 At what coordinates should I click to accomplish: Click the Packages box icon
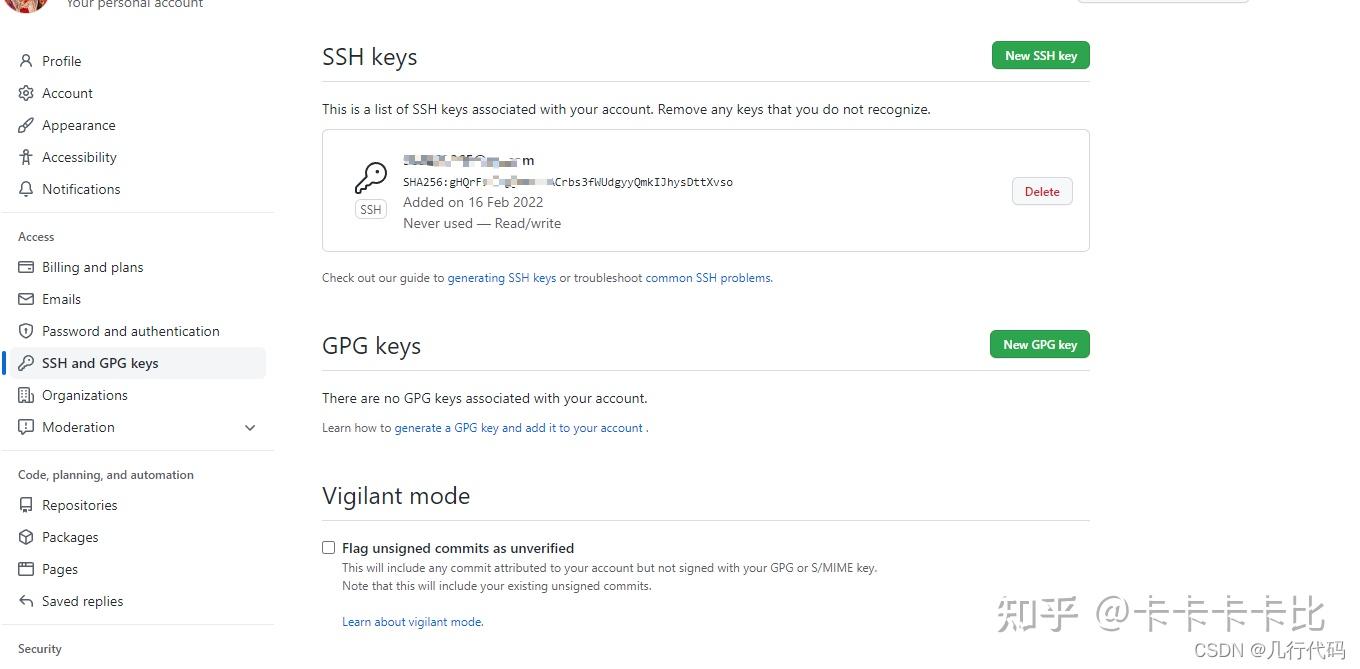coord(25,537)
